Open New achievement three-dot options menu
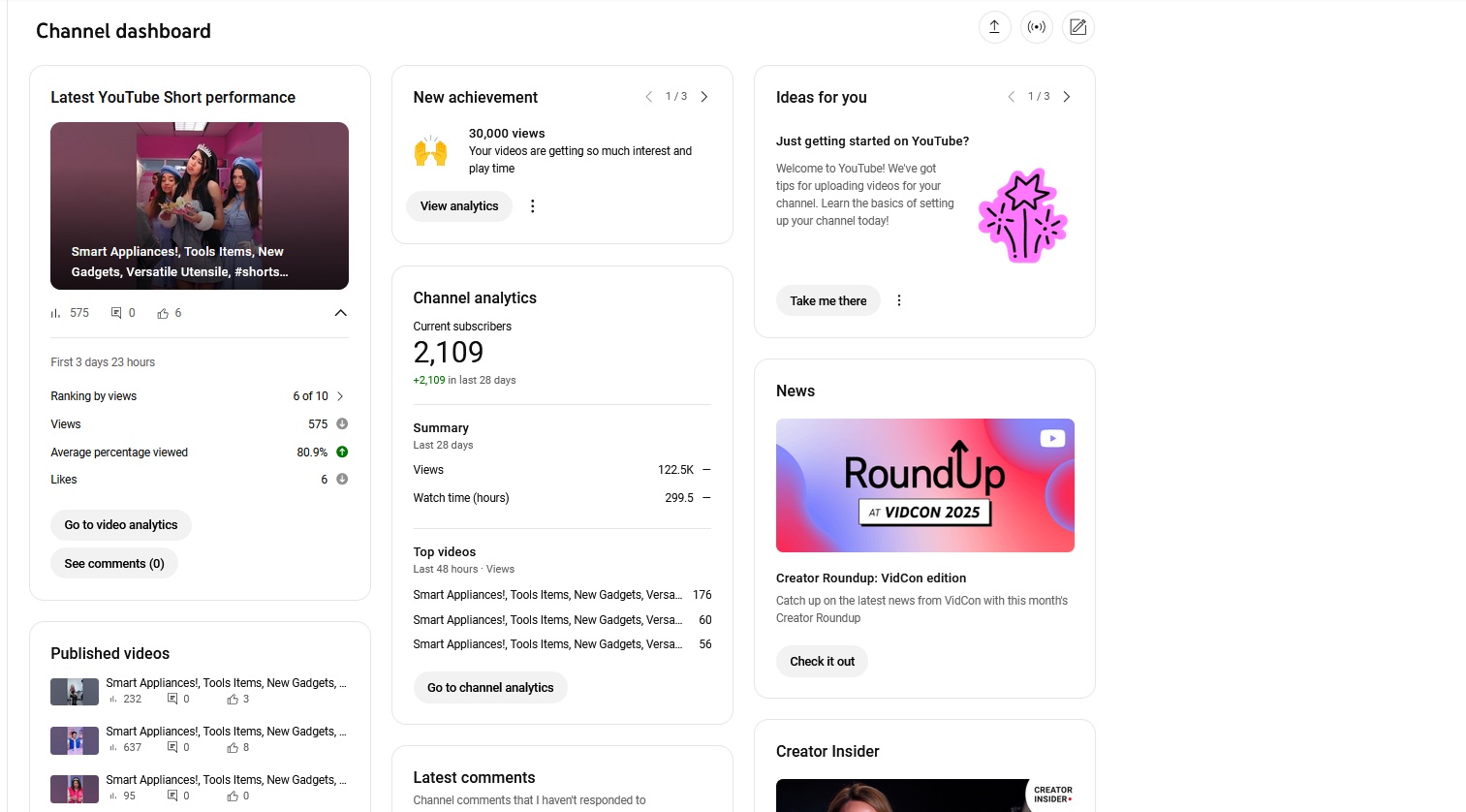 [x=532, y=206]
